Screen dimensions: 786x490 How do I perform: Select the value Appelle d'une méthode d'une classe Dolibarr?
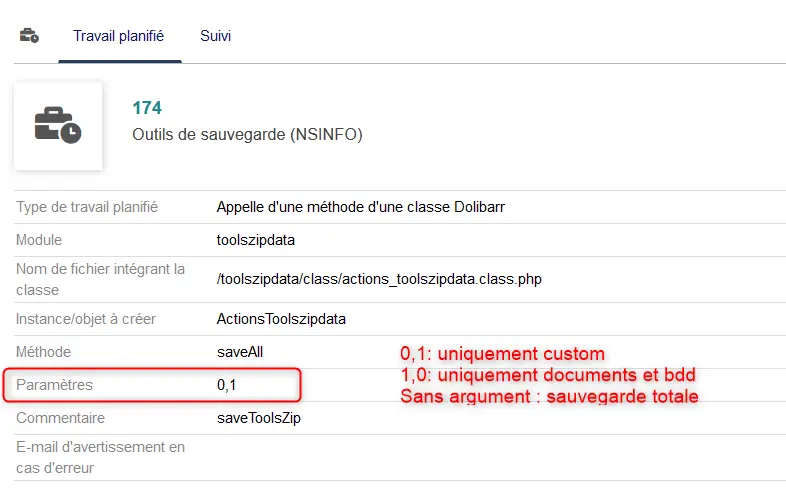360,207
